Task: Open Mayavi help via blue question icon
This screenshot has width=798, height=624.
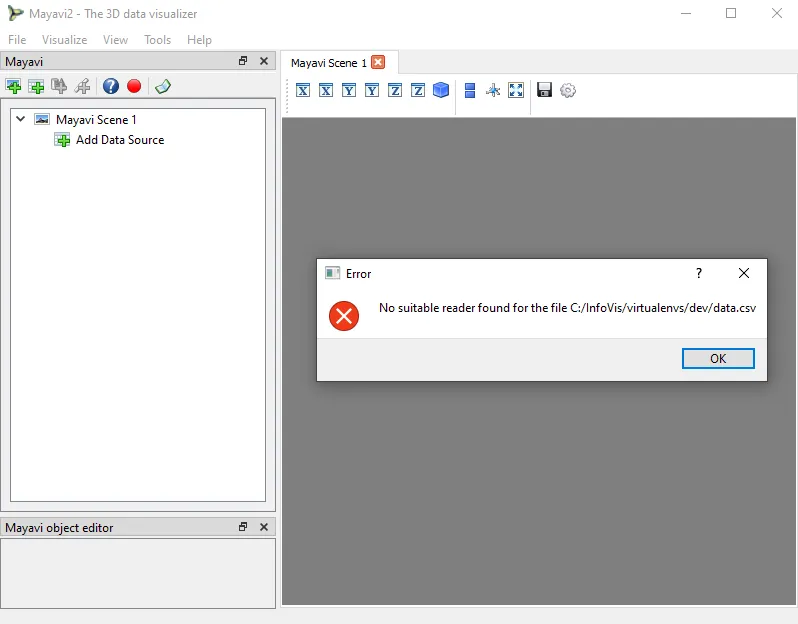Action: coord(110,86)
